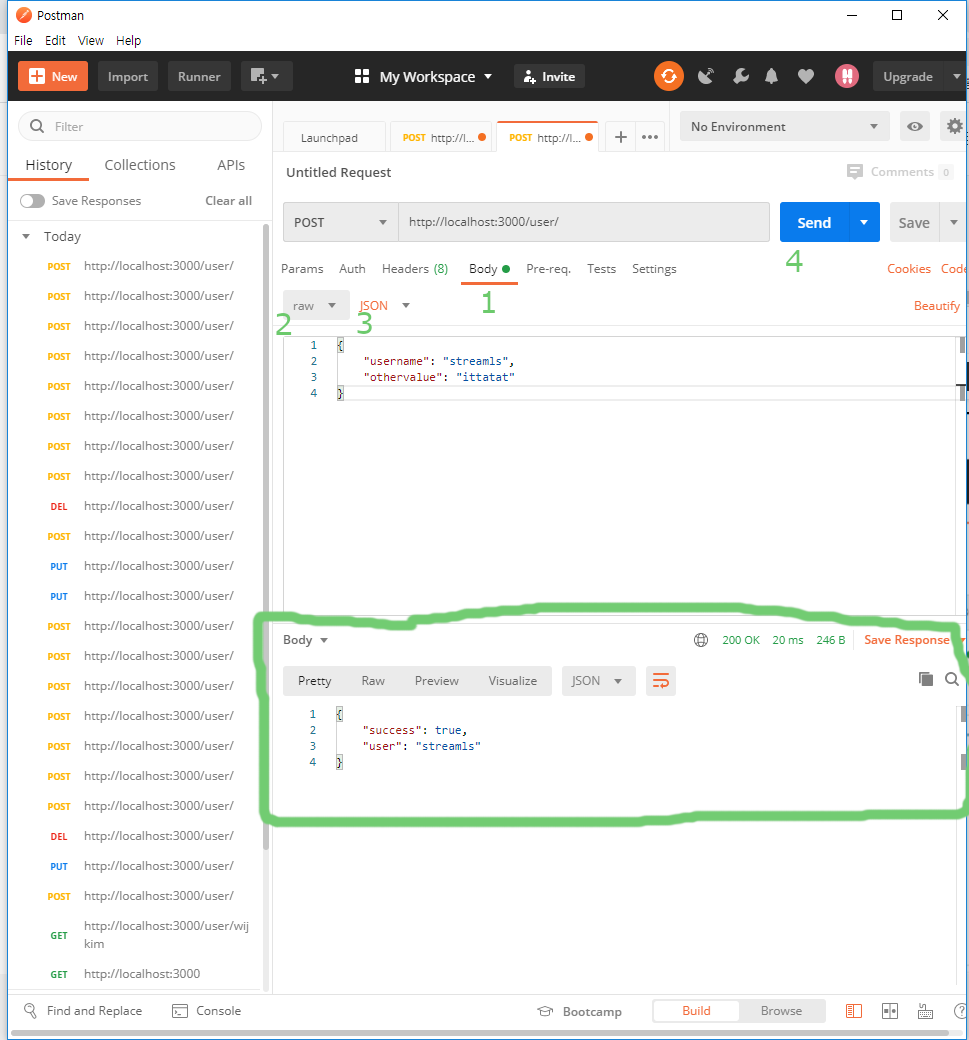The height and width of the screenshot is (1040, 969).
Task: Open the wrench settings icon
Action: [x=740, y=76]
